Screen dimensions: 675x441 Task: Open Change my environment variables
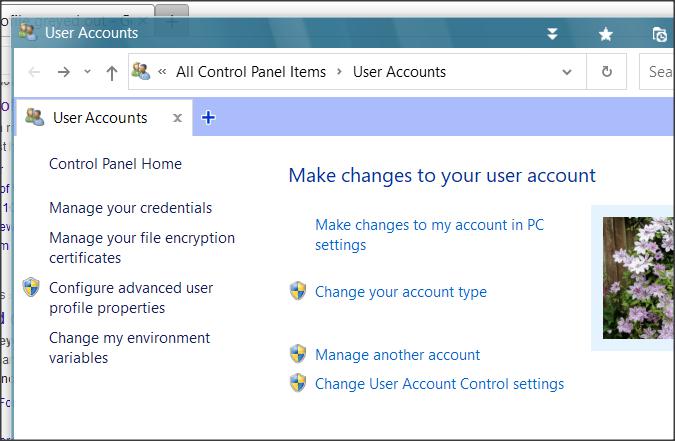(130, 348)
